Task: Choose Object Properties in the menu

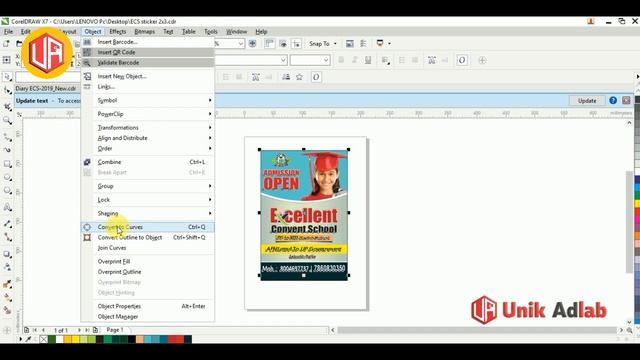Action: pos(148,306)
